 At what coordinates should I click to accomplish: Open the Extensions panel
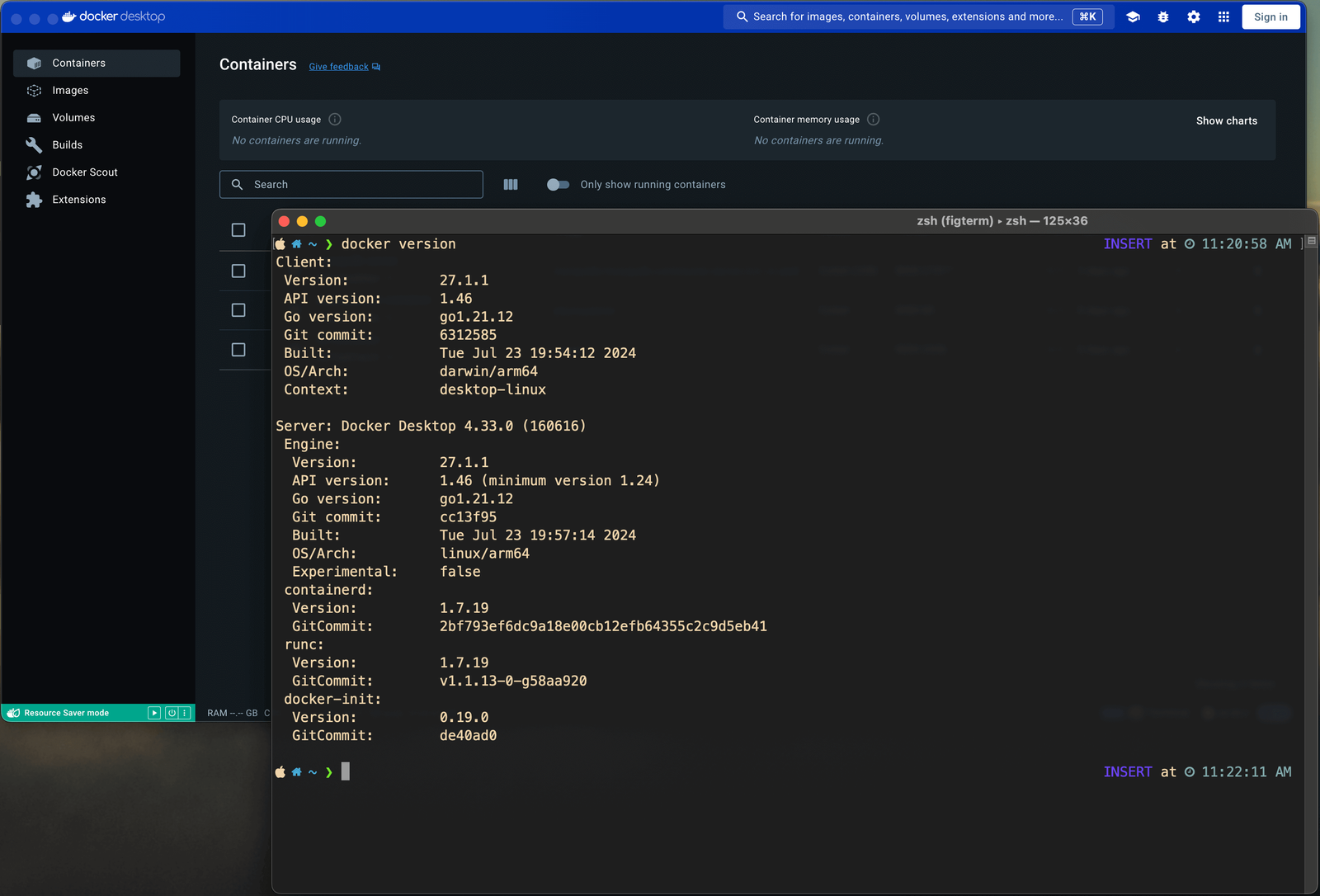tap(78, 199)
